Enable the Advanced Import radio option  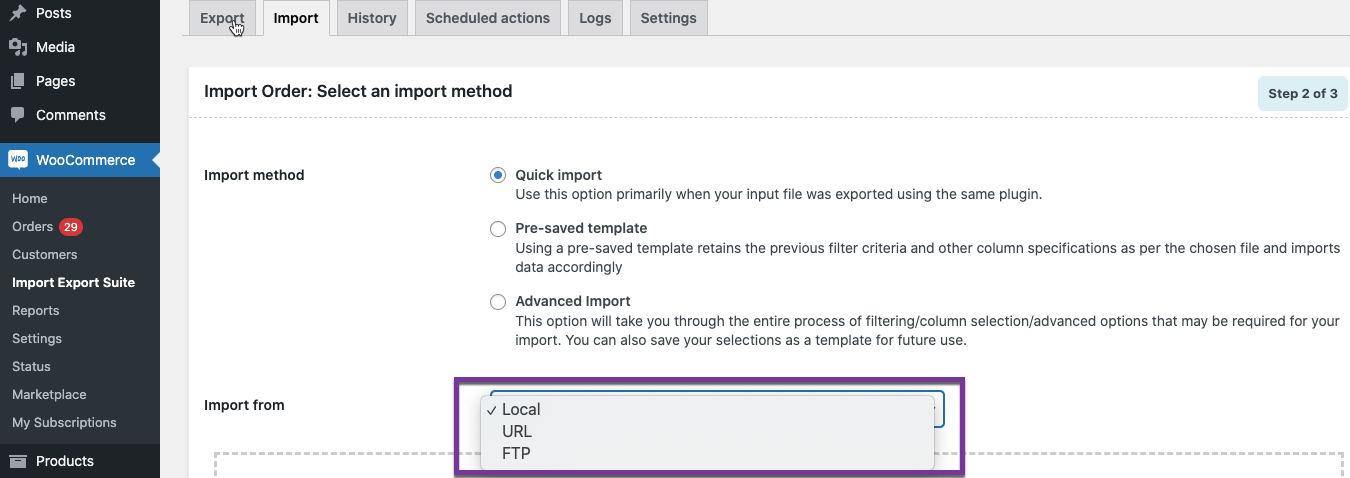click(498, 301)
